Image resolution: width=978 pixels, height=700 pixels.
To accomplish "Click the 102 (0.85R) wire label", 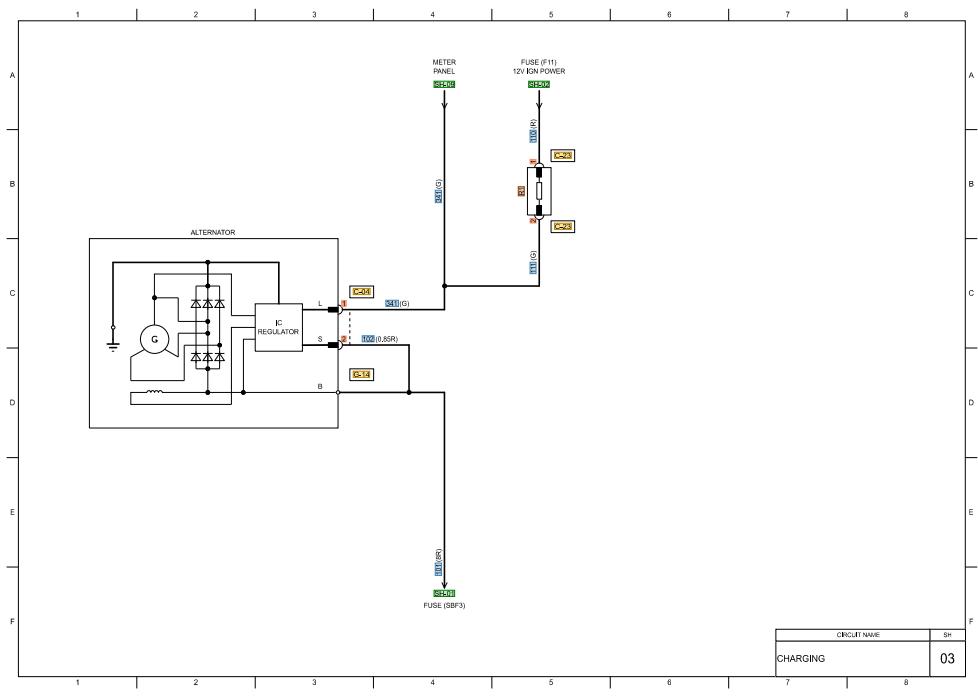I will tap(379, 340).
